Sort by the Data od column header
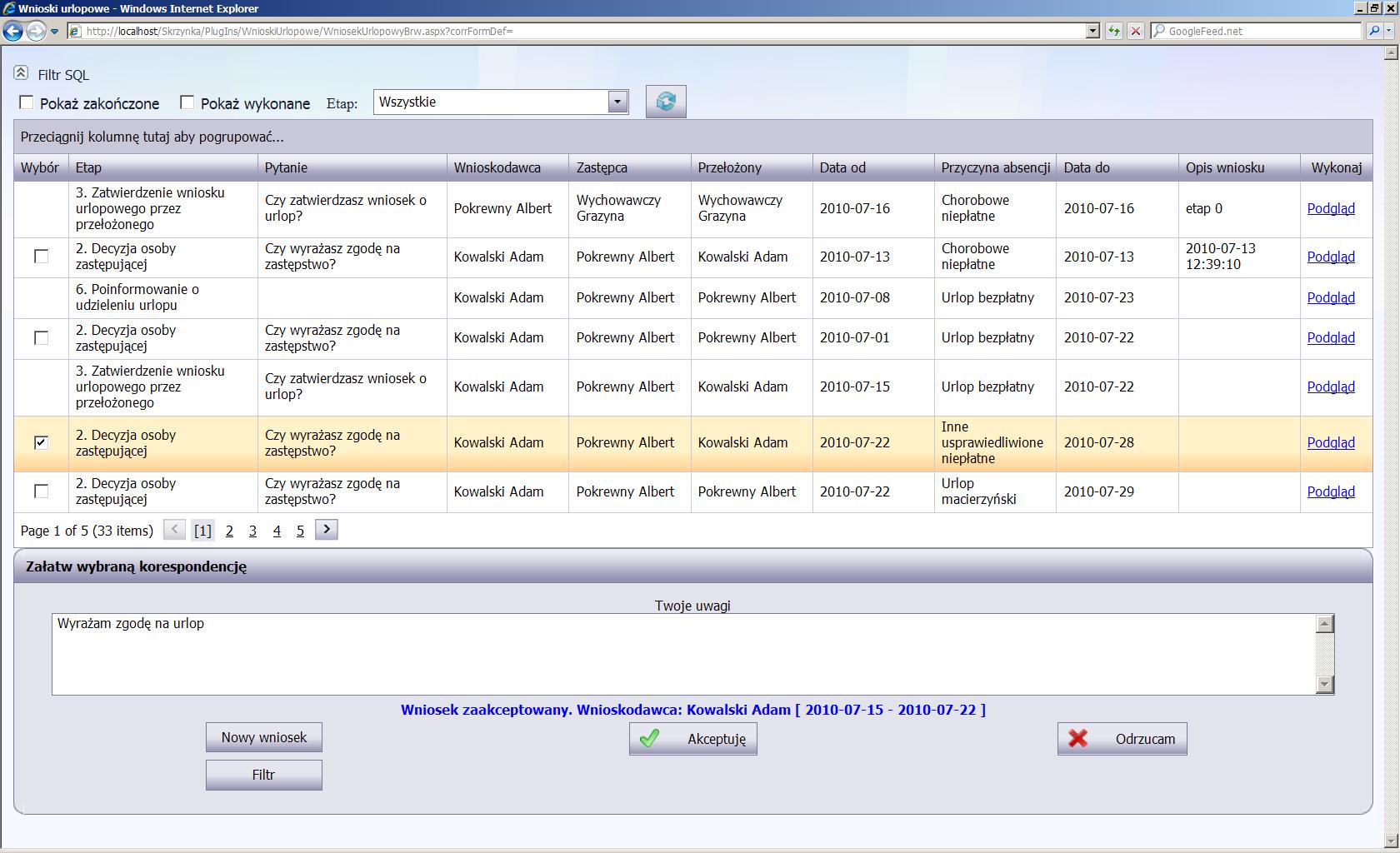The height and width of the screenshot is (853, 1400). 842,167
